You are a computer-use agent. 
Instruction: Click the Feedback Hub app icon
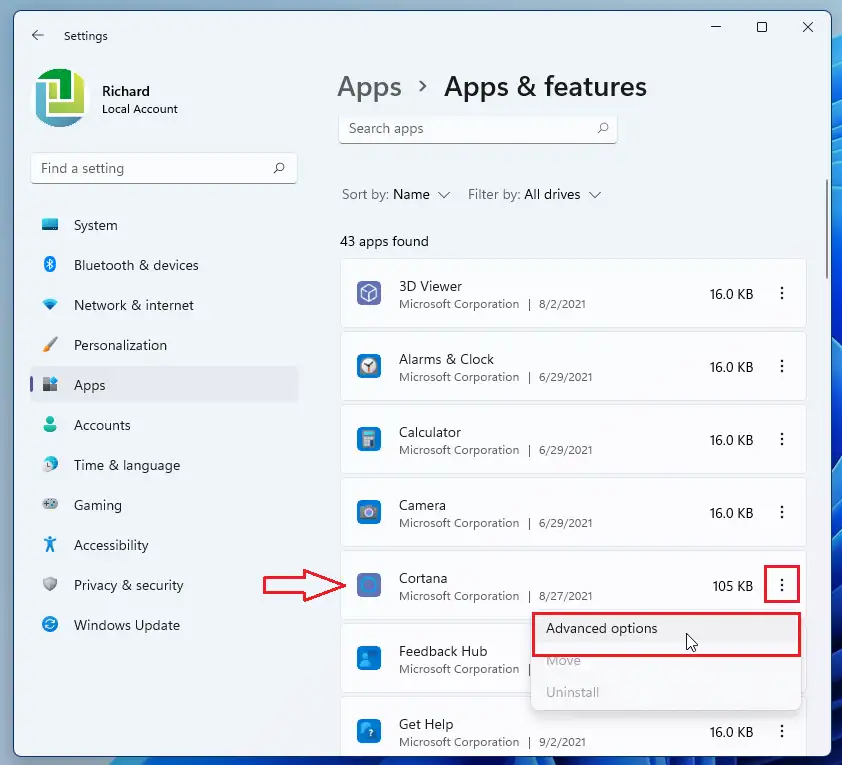coord(369,658)
